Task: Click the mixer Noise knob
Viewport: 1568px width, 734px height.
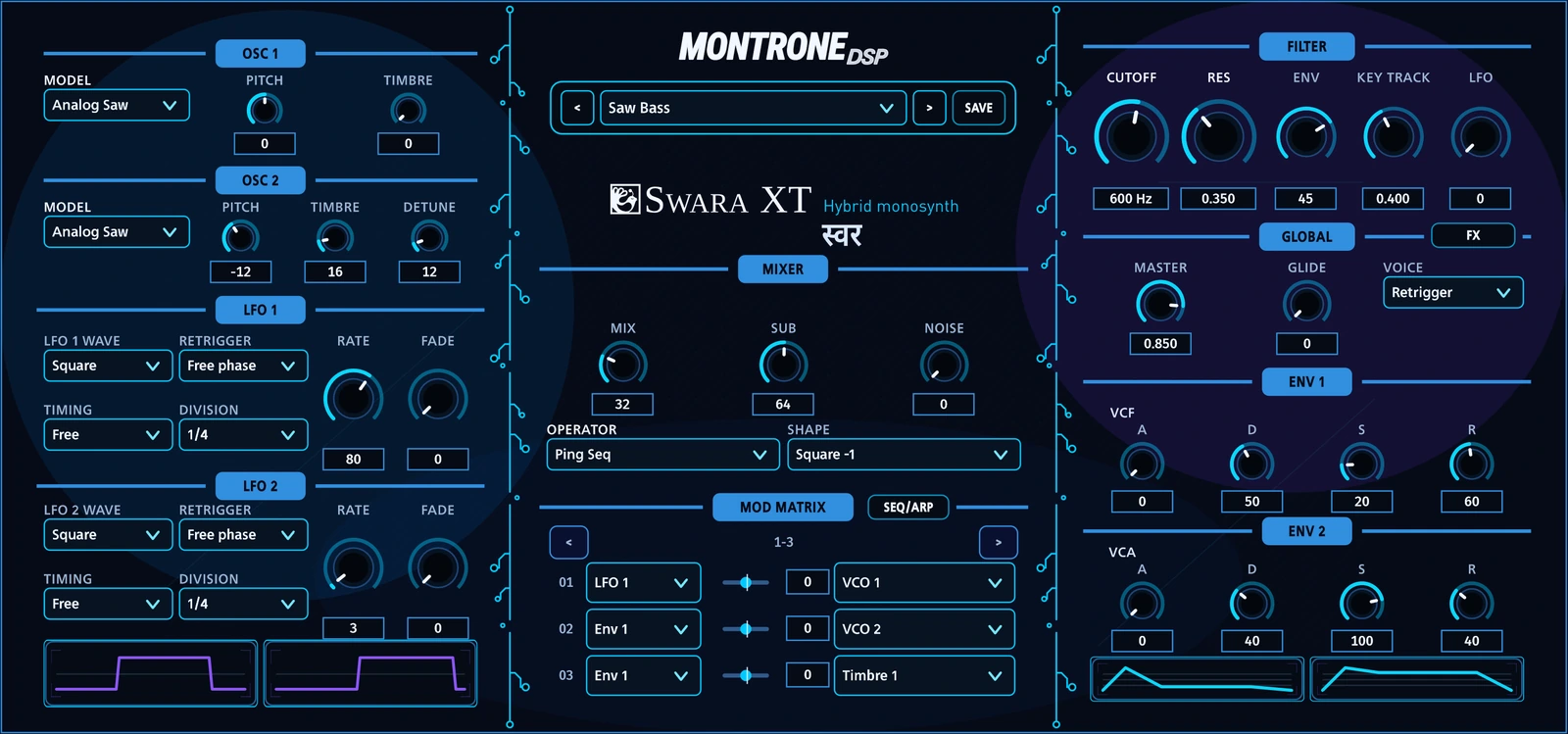Action: [x=944, y=365]
